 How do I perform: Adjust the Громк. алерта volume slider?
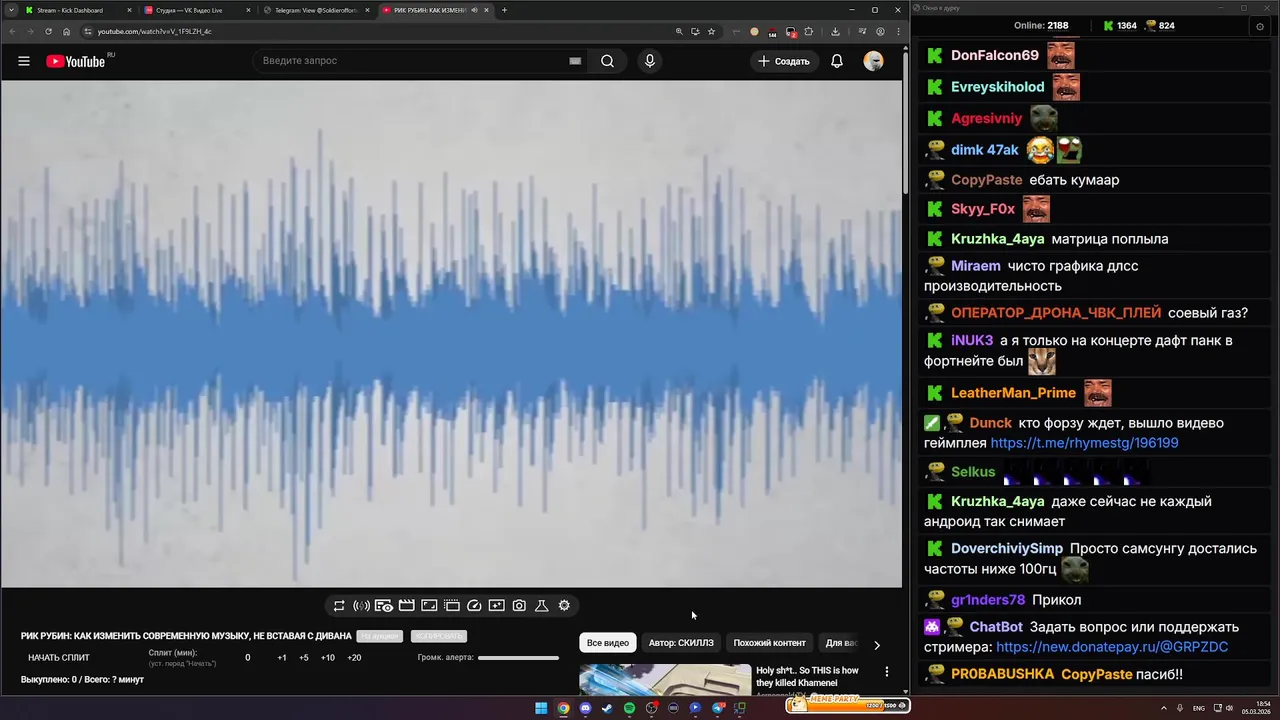click(518, 658)
